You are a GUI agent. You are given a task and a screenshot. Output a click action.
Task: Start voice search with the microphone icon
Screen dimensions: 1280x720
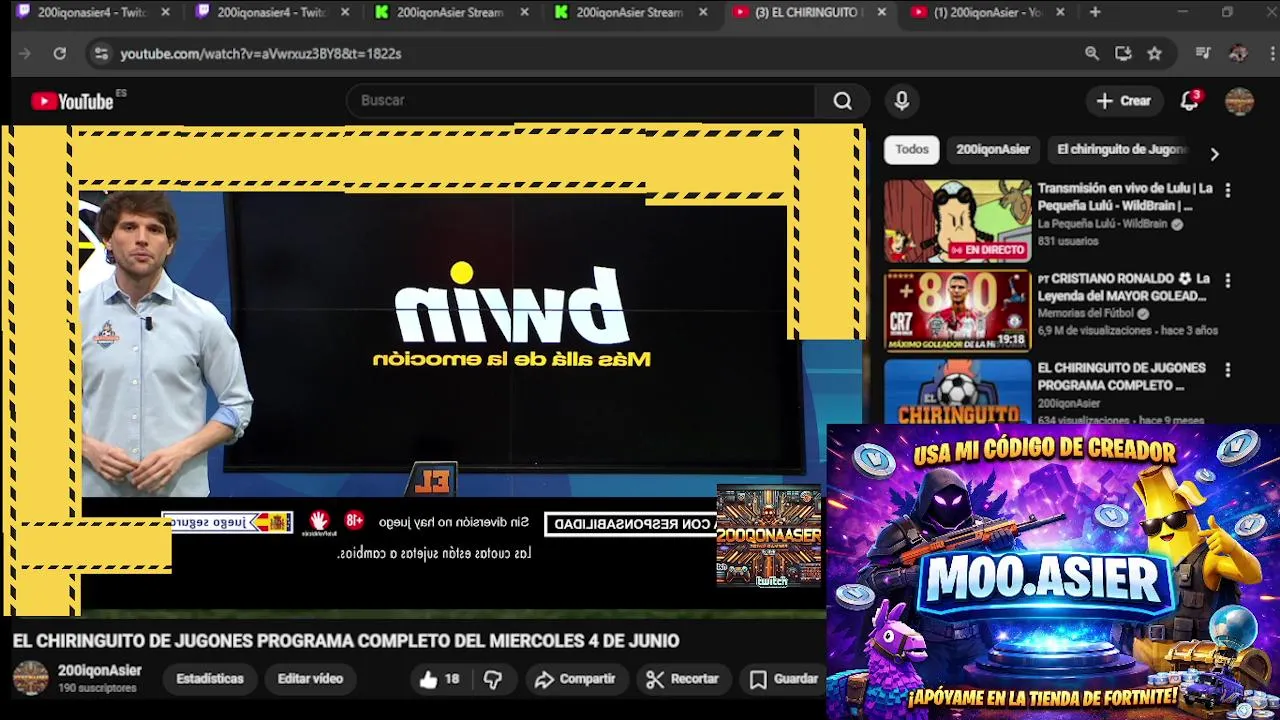tap(902, 101)
